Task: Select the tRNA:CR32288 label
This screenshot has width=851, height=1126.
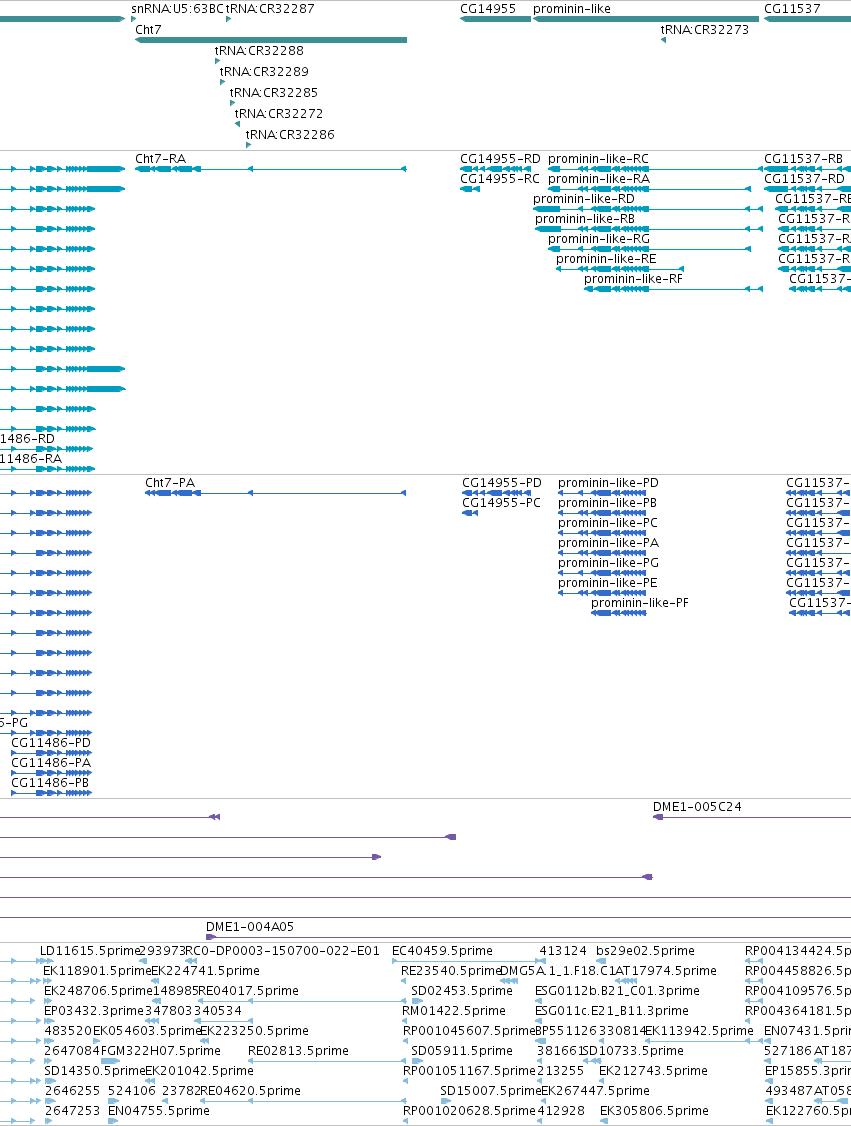Action: pyautogui.click(x=259, y=50)
